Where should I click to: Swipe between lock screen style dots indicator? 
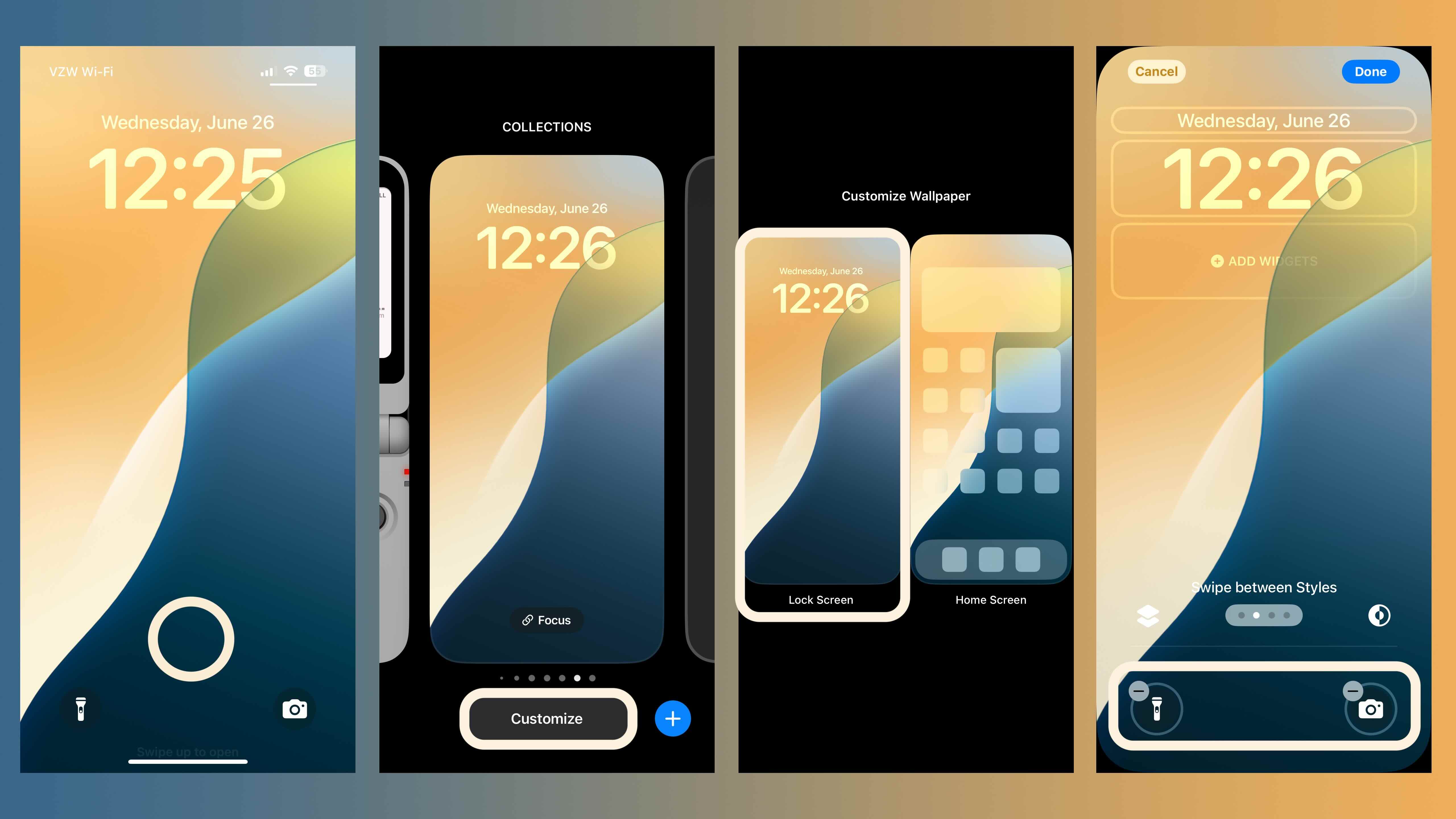click(x=1263, y=614)
